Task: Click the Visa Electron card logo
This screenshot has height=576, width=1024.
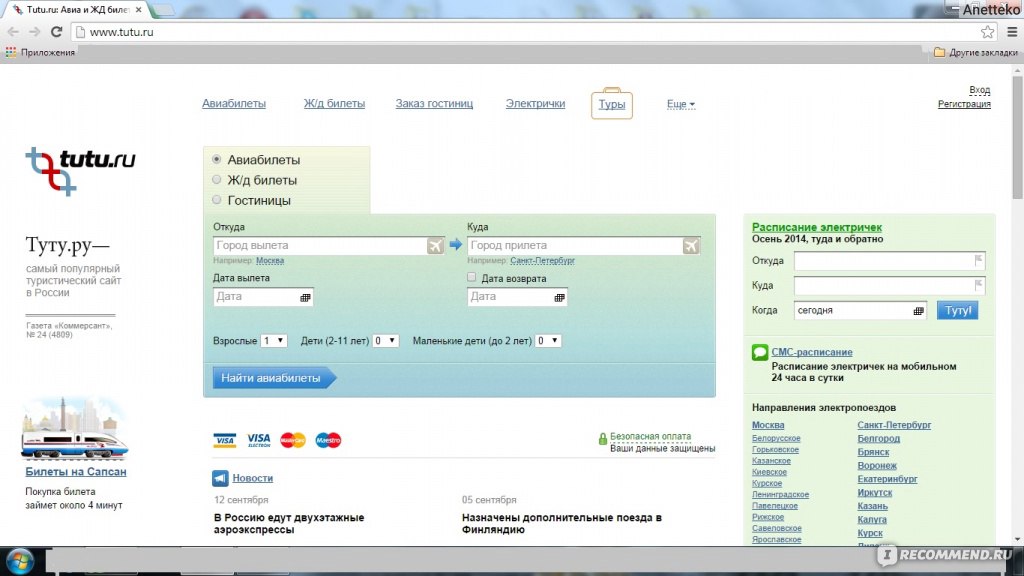Action: [259, 440]
